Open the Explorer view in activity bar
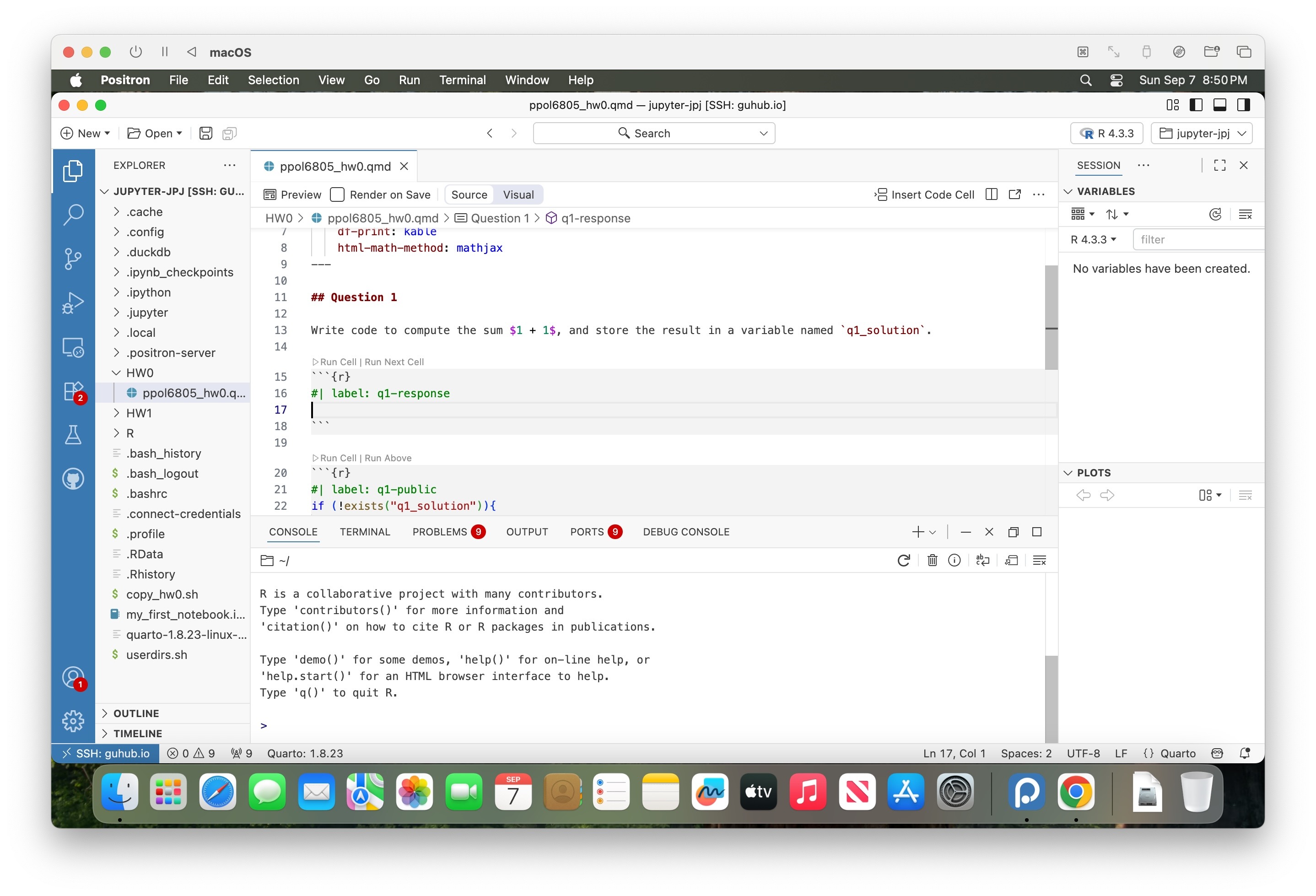1316x896 pixels. pyautogui.click(x=73, y=171)
